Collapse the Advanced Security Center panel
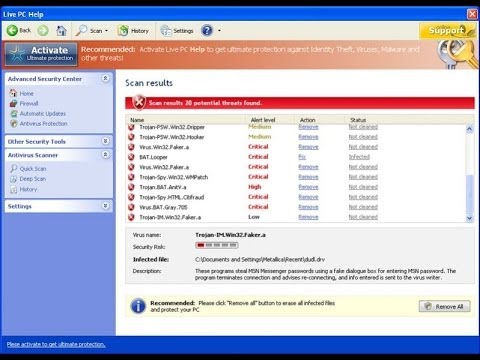 pyautogui.click(x=105, y=78)
